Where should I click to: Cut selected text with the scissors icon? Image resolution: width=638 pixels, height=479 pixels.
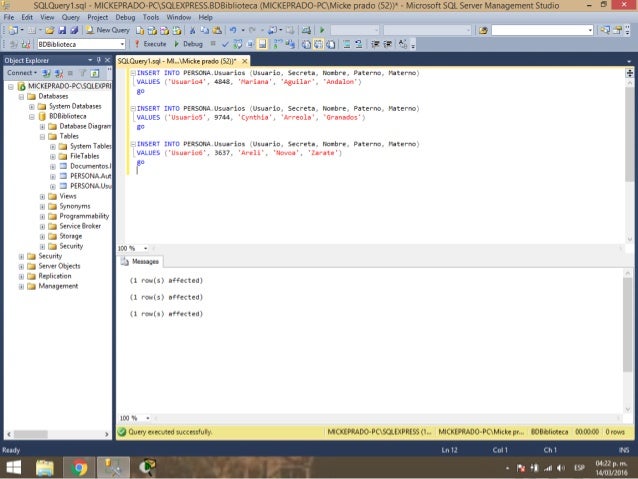click(192, 30)
